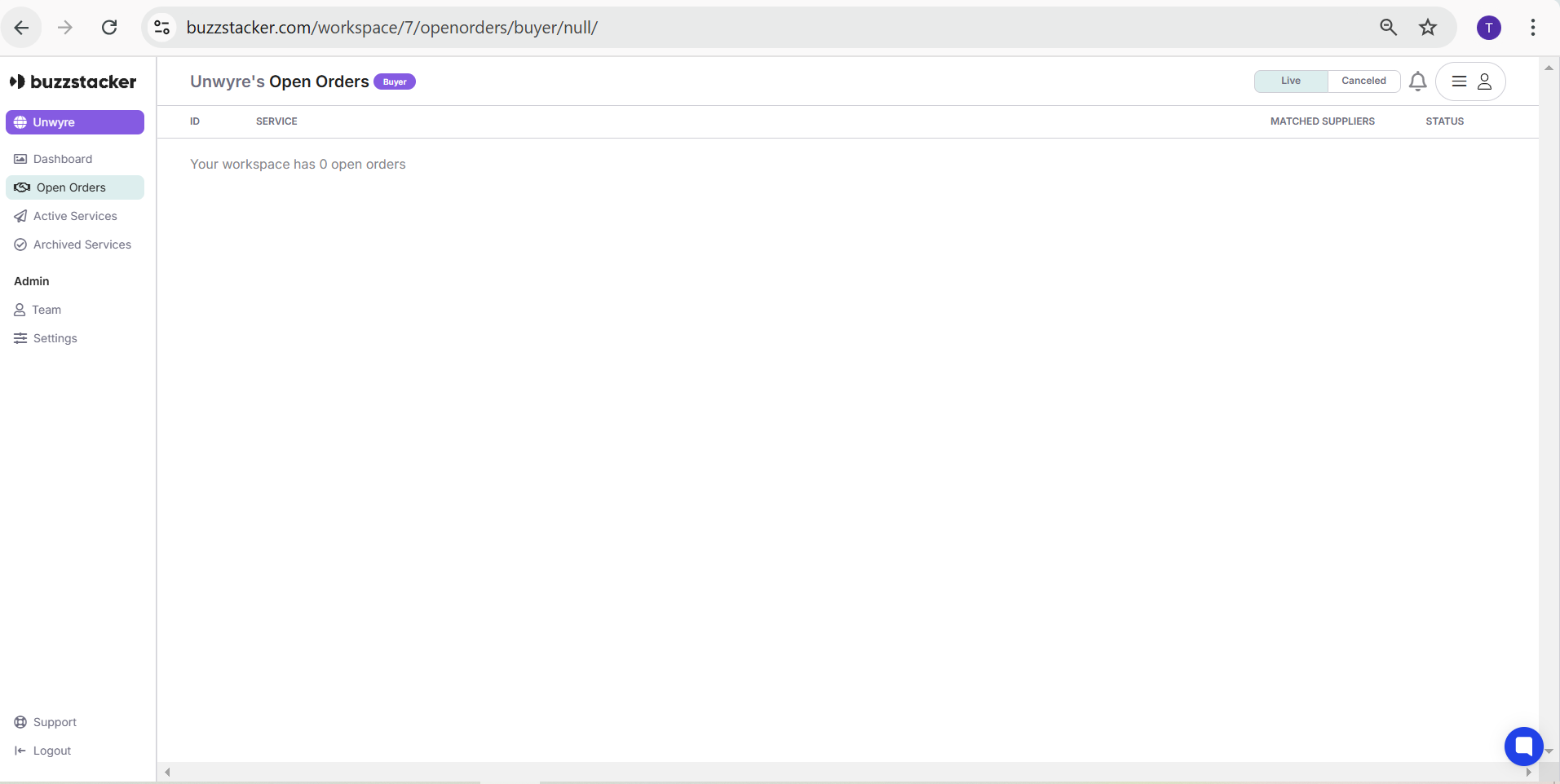
Task: Open the browser zoom magnifier icon
Action: click(x=1388, y=28)
